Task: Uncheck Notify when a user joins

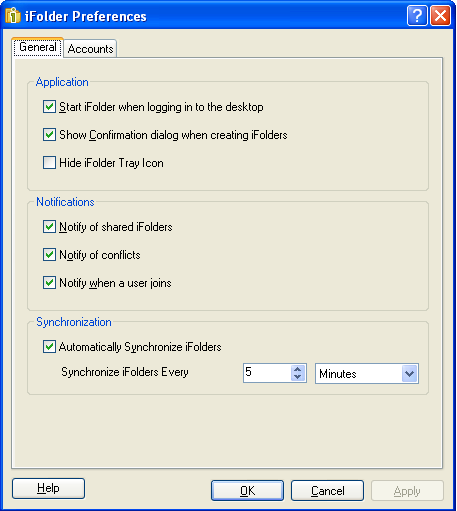Action: [49, 283]
